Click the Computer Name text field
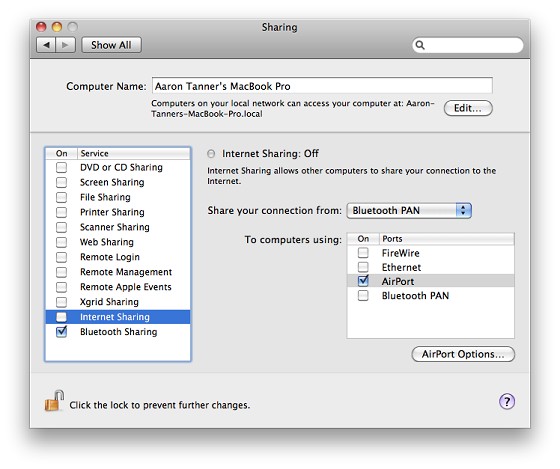The height and width of the screenshot is (469, 560). (322, 86)
